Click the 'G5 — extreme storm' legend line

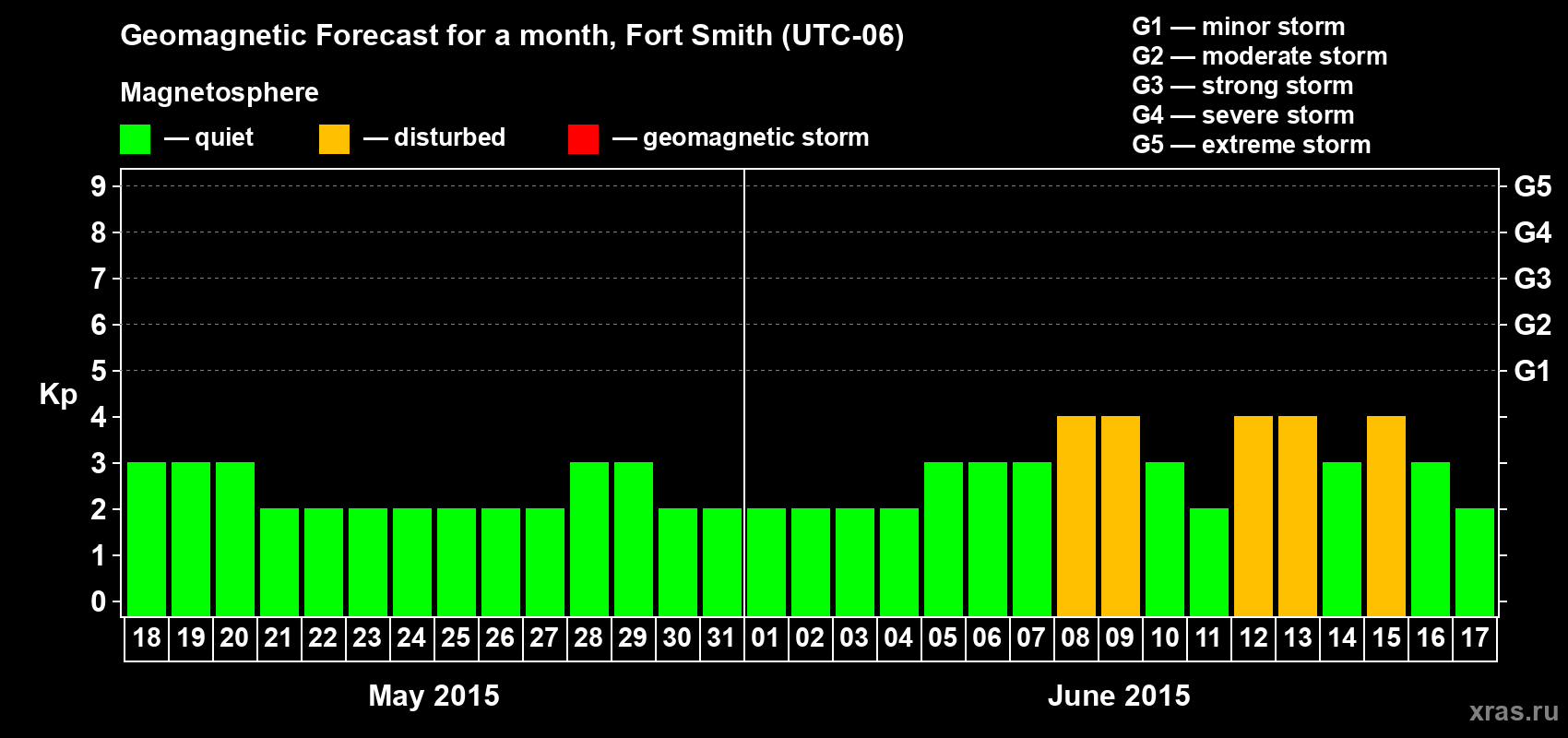click(x=1251, y=144)
